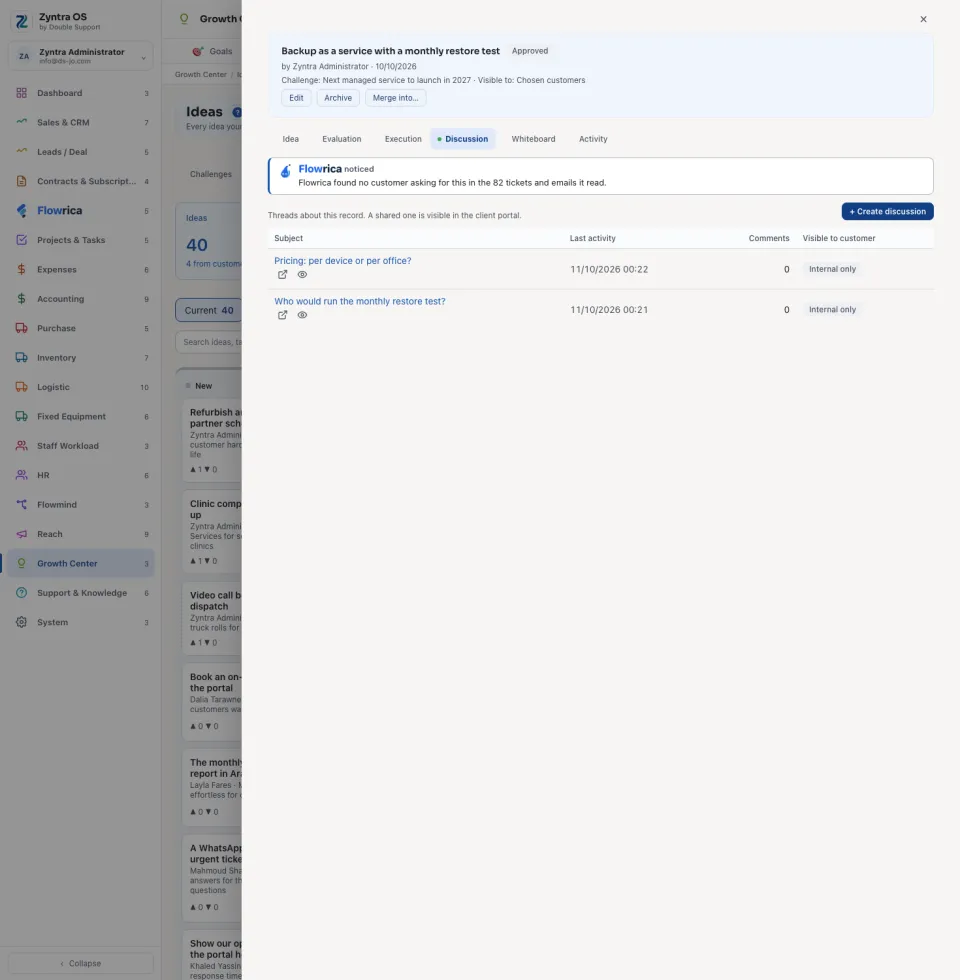Click the Current 40 filter button
This screenshot has height=980, width=960.
pyautogui.click(x=209, y=310)
